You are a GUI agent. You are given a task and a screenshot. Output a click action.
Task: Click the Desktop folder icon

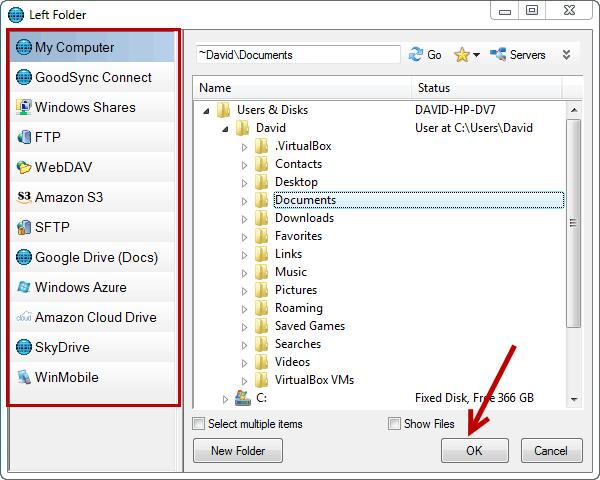coord(261,182)
